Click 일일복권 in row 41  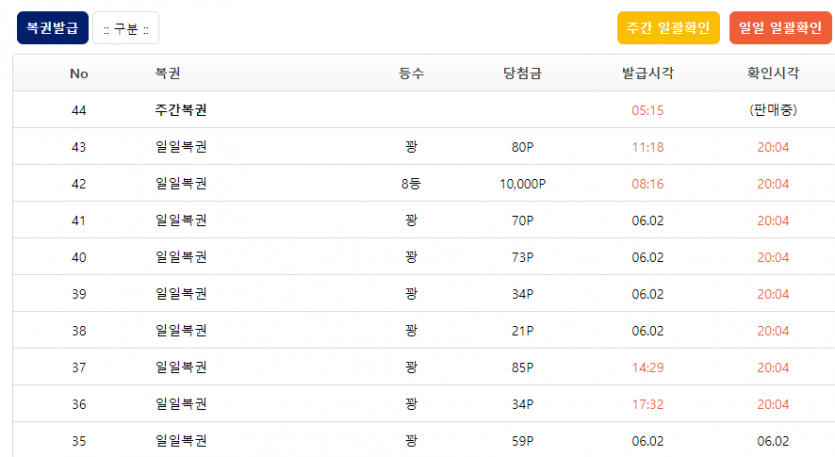pos(181,220)
